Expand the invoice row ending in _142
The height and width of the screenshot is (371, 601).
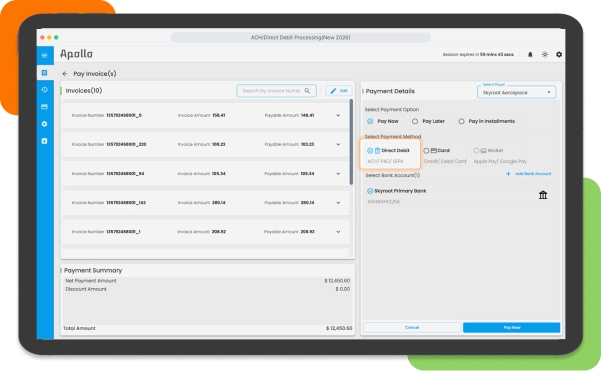[x=338, y=203]
